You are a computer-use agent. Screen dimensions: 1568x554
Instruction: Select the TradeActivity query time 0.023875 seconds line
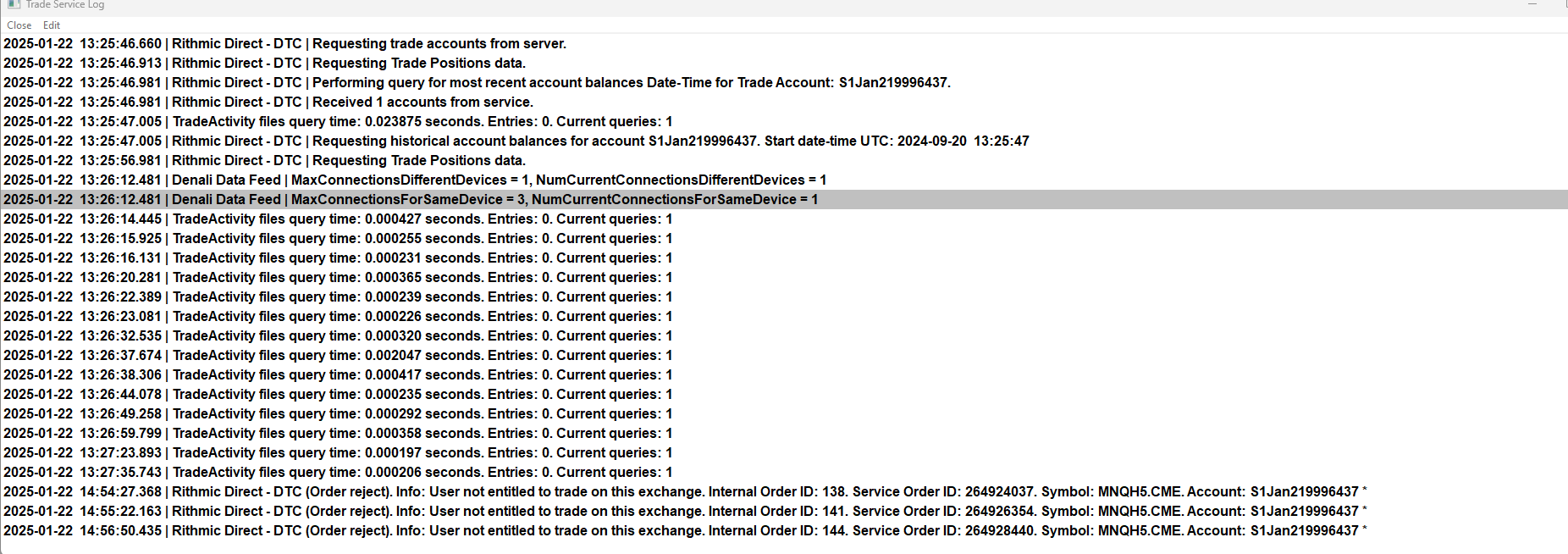point(784,122)
